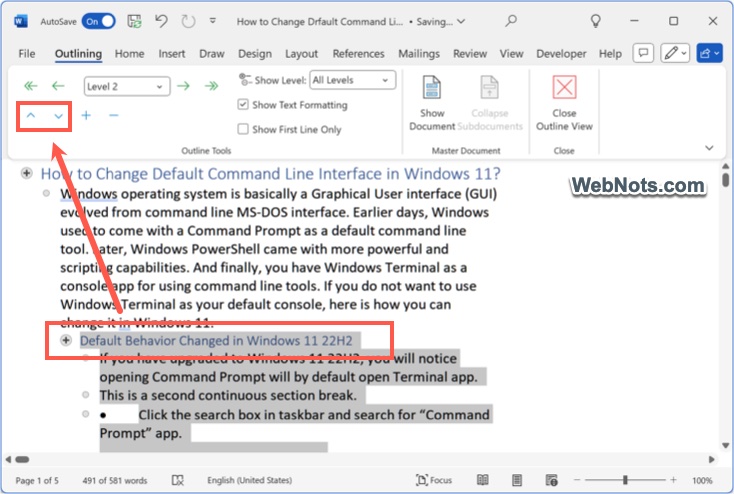Collapse the ribbon with chevron
The height and width of the screenshot is (494, 734).
[709, 148]
